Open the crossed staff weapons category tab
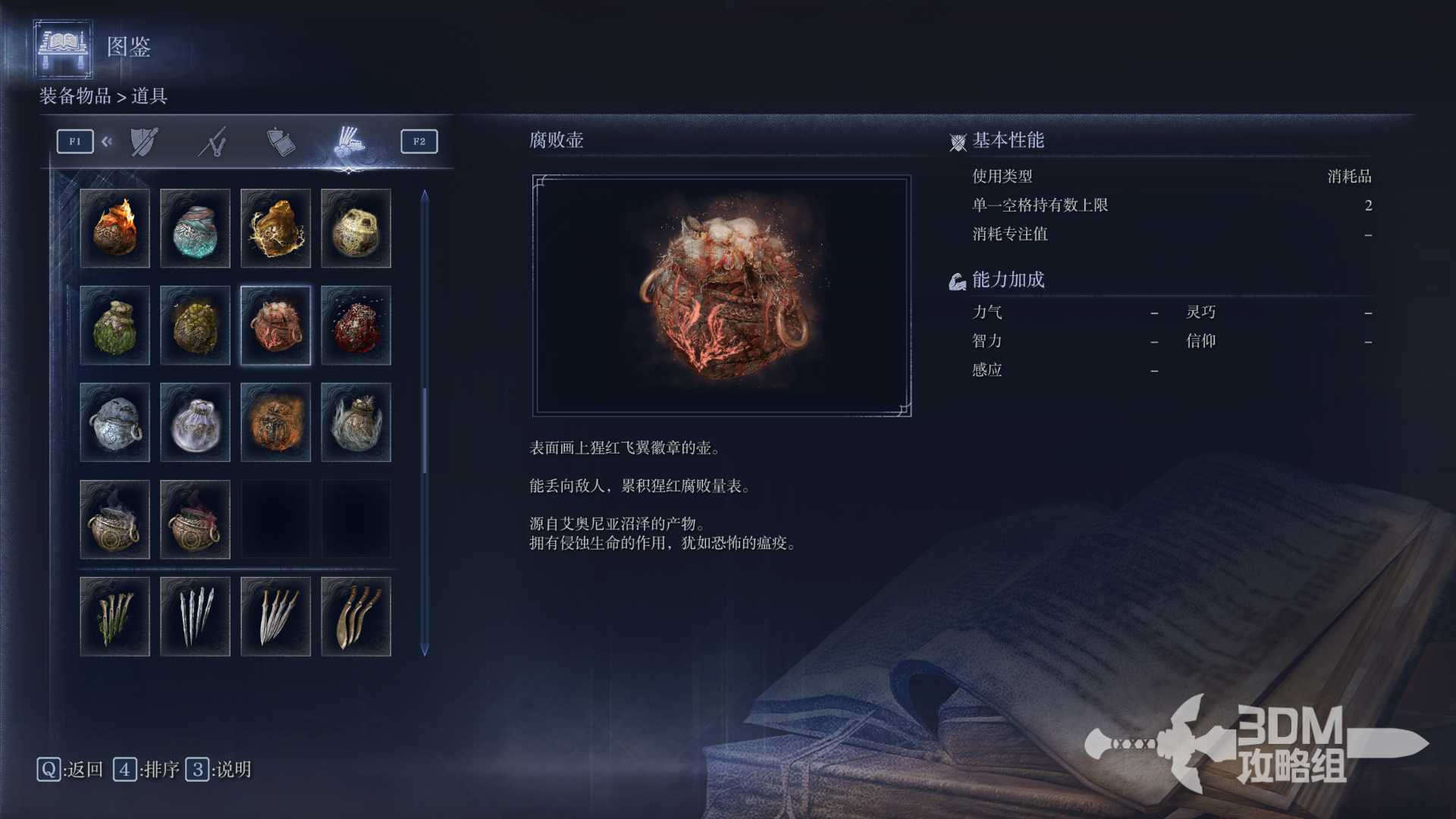Viewport: 1456px width, 819px height. point(213,142)
